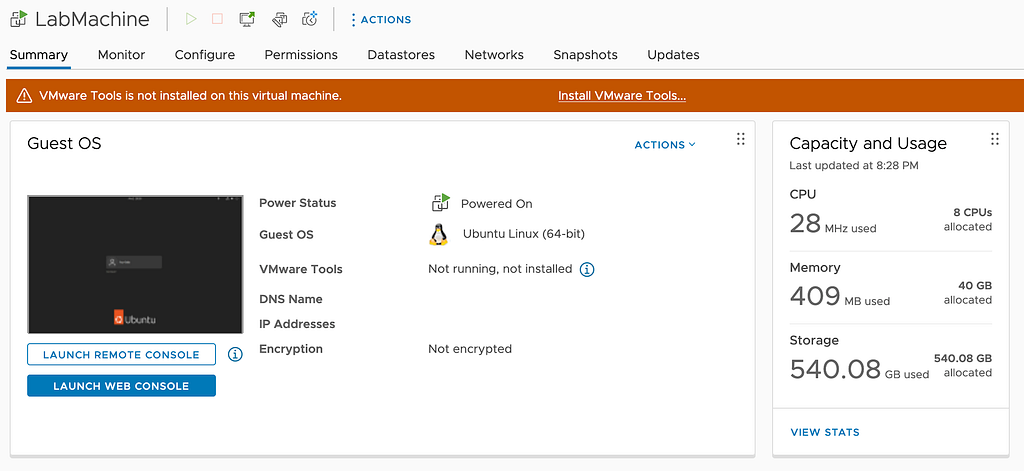Open the Snapshots tab
Viewport: 1024px width, 471px height.
coord(585,55)
